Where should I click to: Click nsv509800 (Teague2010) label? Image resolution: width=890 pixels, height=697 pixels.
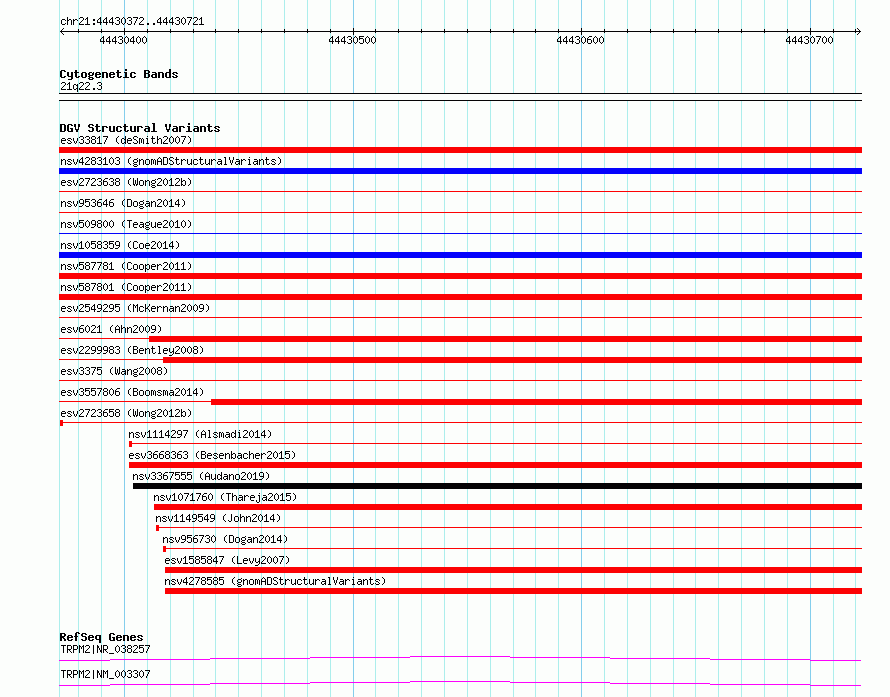[x=126, y=224]
